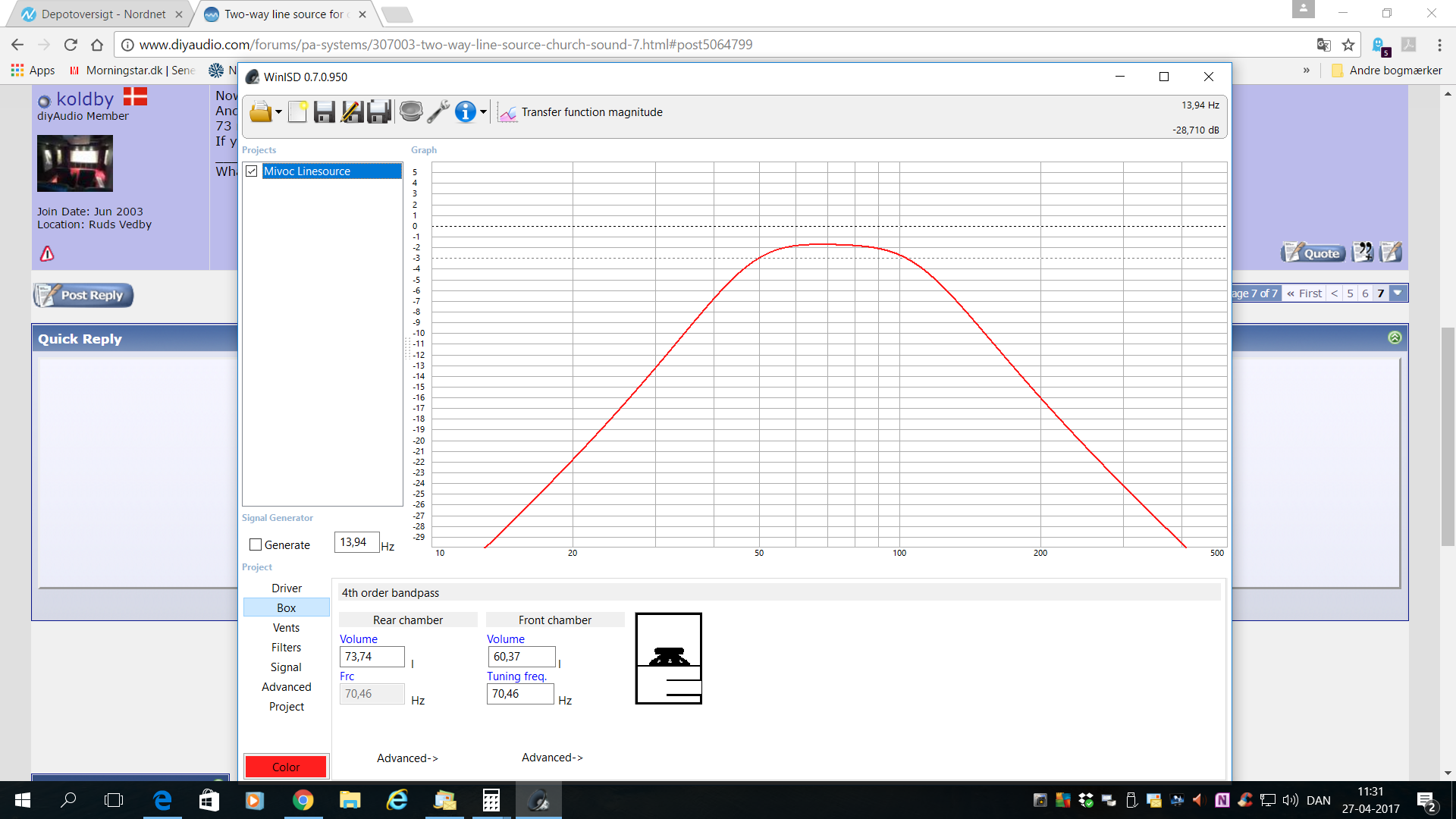The height and width of the screenshot is (819, 1456).
Task: Click koldby avatar thumbnail
Action: [x=75, y=163]
